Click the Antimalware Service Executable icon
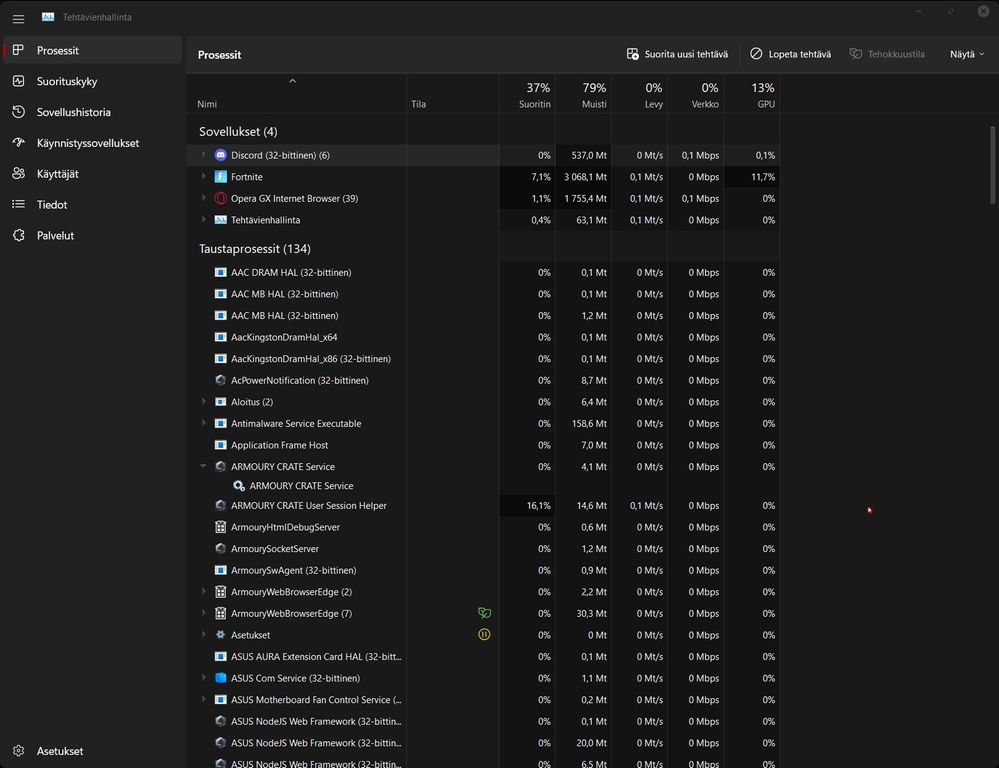This screenshot has width=999, height=768. coord(220,423)
